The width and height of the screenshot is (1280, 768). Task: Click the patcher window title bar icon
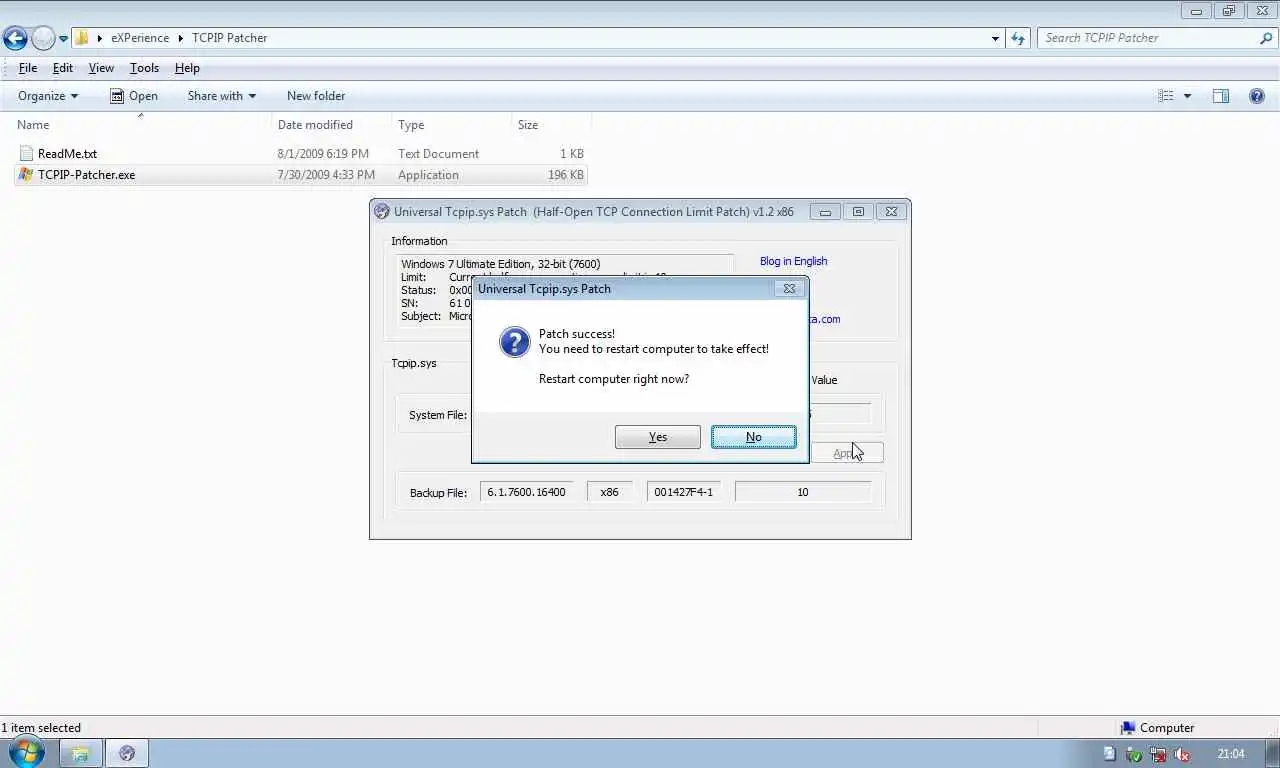[x=381, y=212]
